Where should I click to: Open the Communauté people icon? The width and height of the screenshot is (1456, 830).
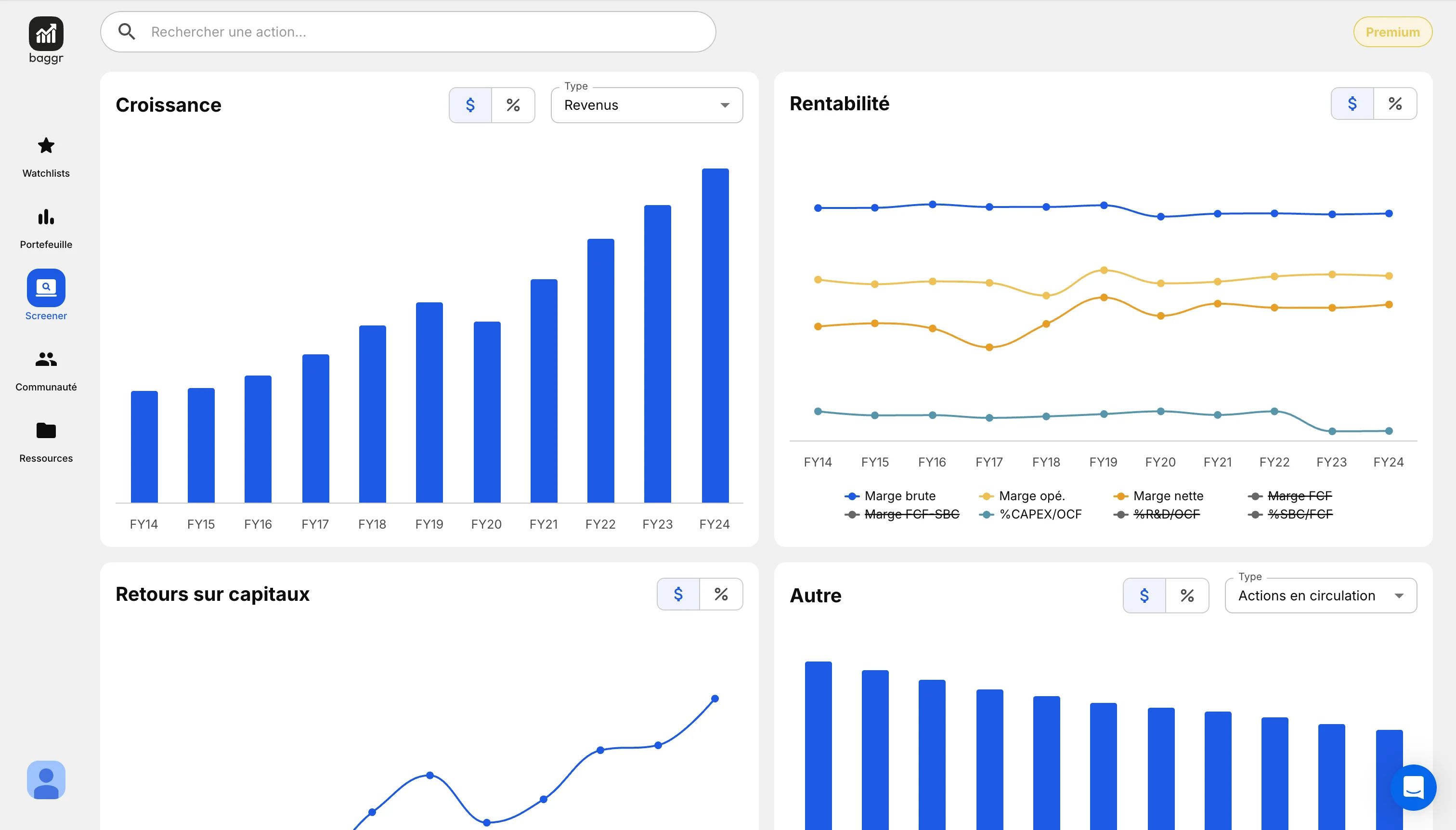pyautogui.click(x=46, y=359)
